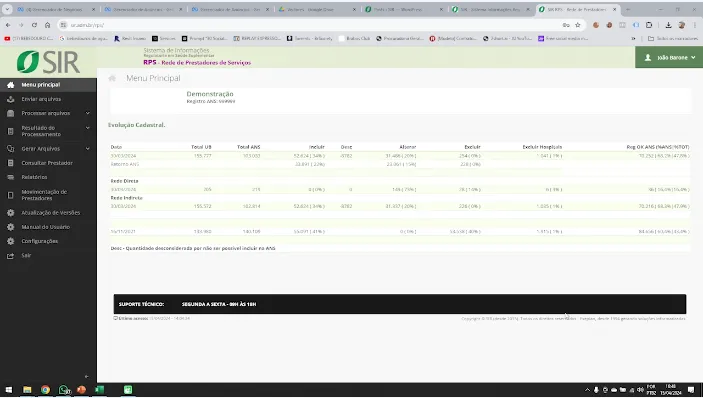The width and height of the screenshot is (703, 398).
Task: Click the Sair logout icon
Action: pos(10,255)
